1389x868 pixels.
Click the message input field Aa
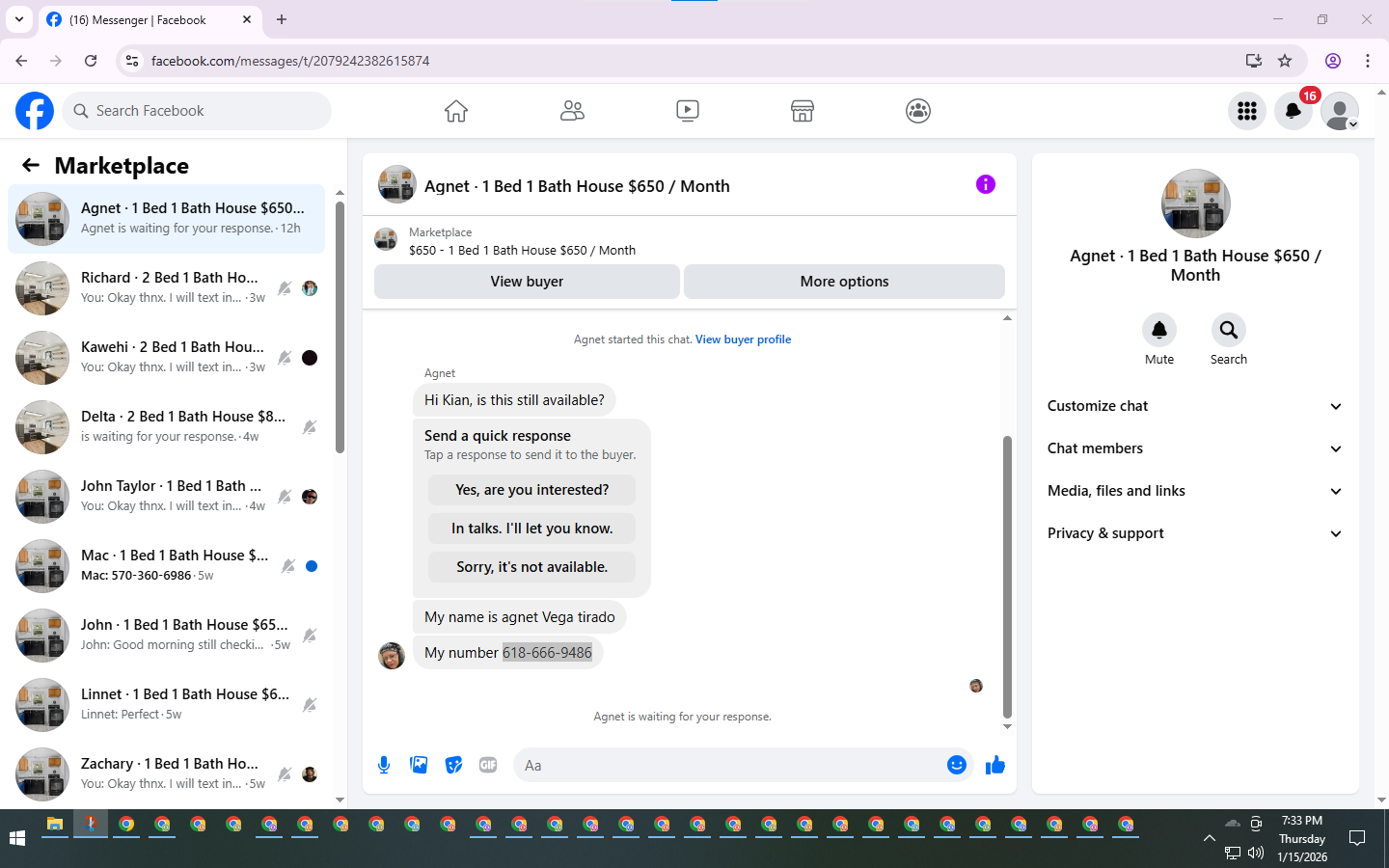[728, 765]
